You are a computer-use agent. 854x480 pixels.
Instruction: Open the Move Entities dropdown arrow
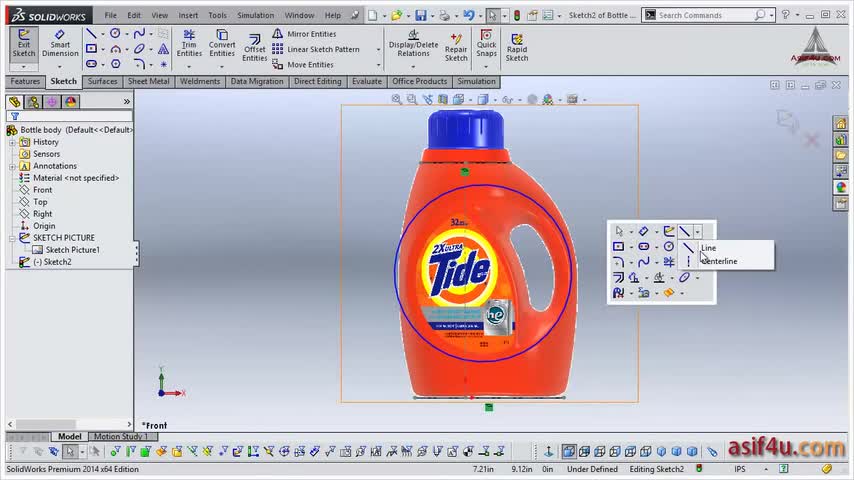coord(379,65)
